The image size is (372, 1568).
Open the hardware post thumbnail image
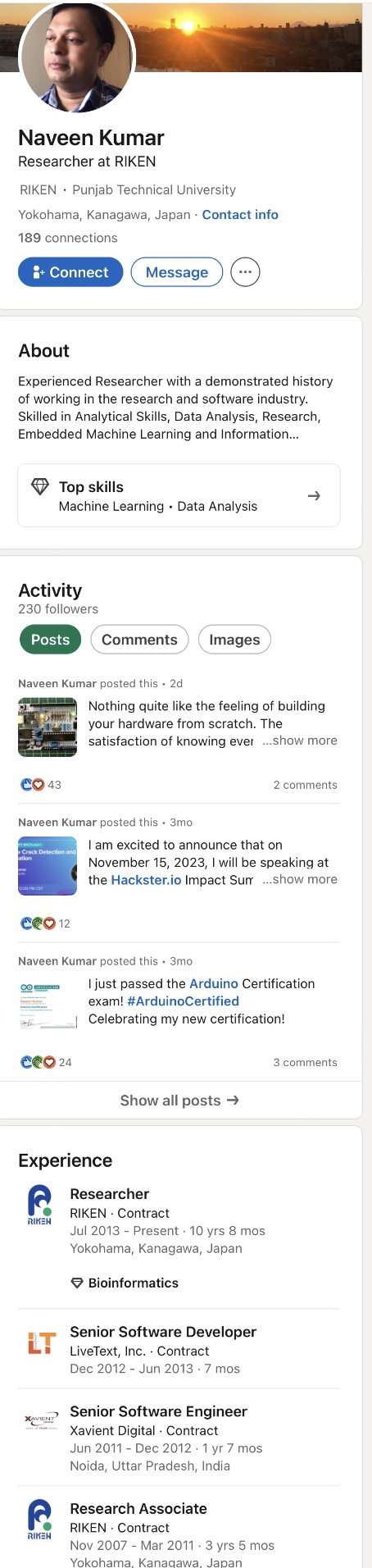point(48,727)
